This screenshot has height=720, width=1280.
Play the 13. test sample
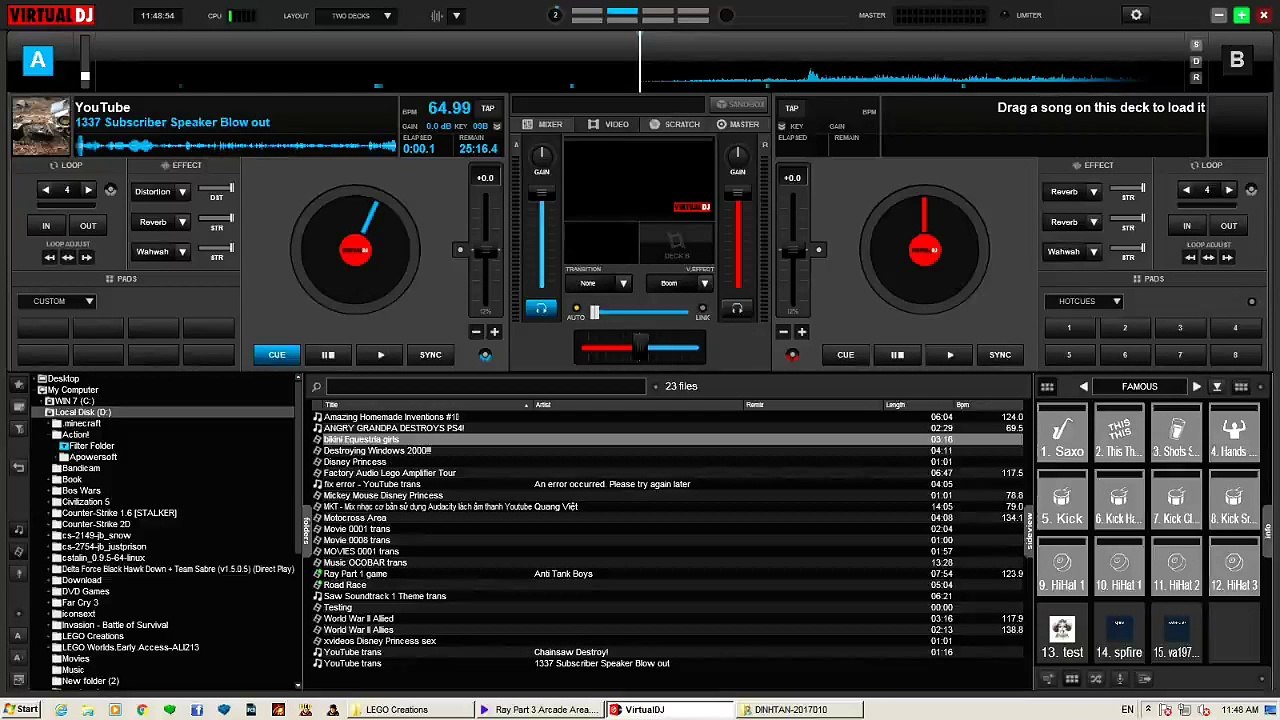1062,632
